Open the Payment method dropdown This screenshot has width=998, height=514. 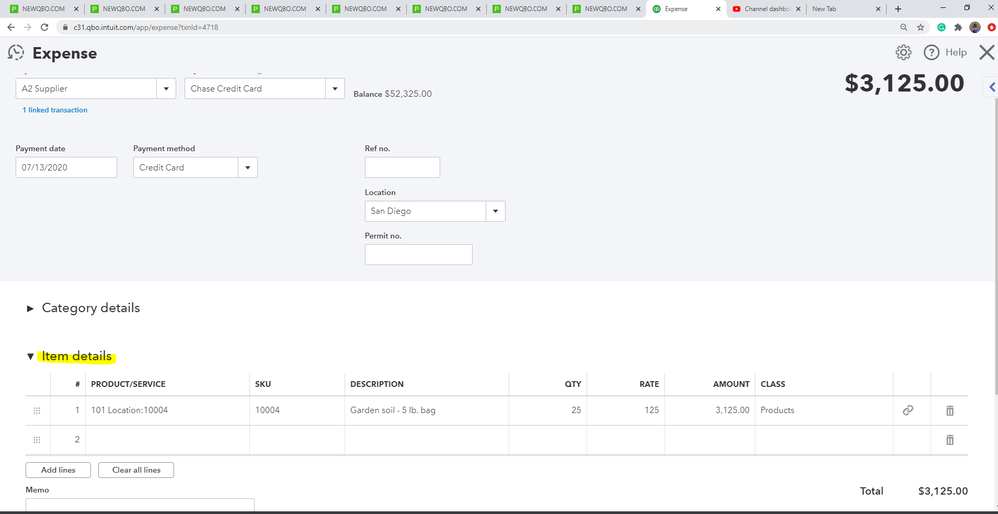pyautogui.click(x=248, y=167)
